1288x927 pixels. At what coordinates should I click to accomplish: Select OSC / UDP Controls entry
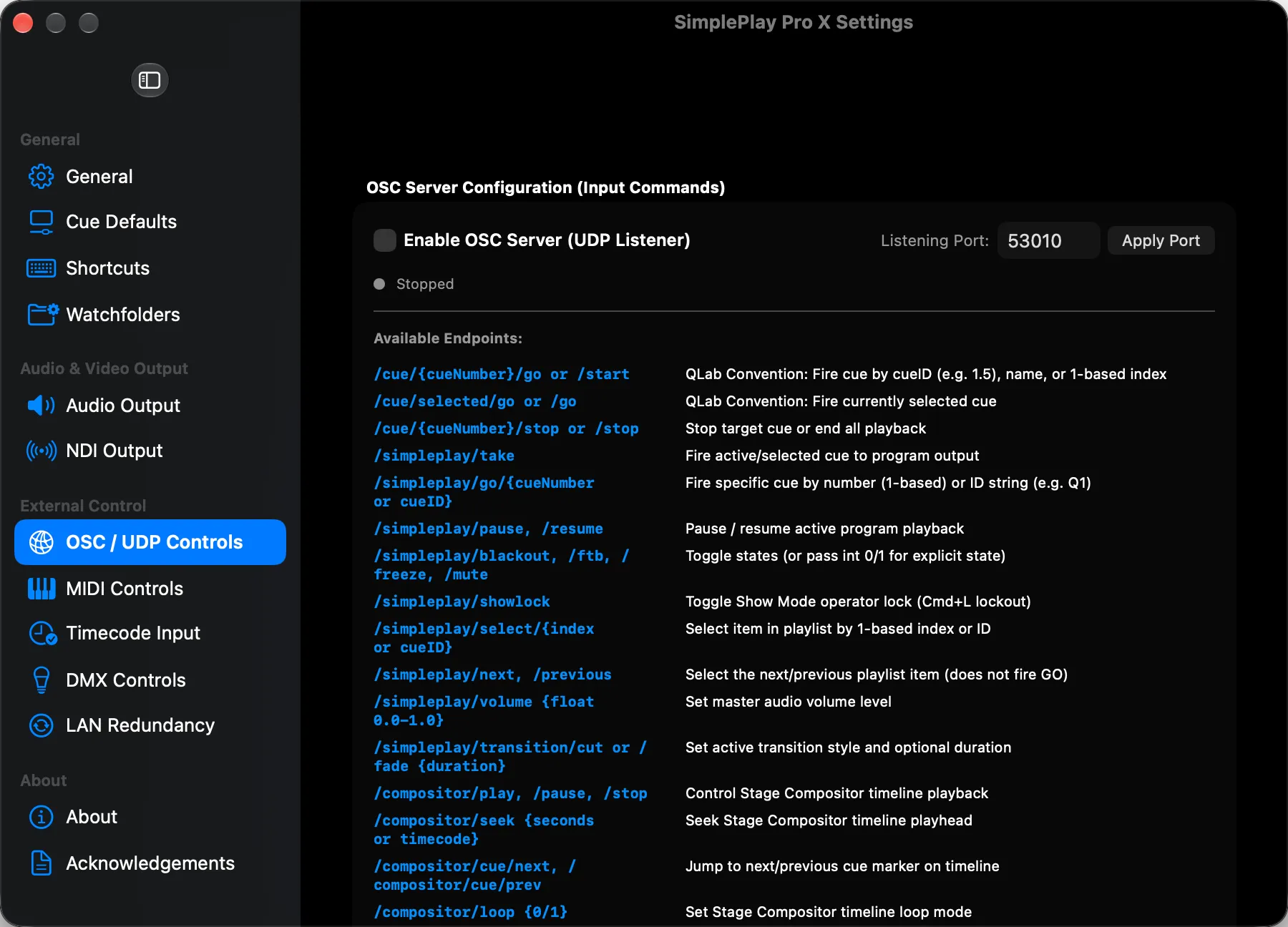150,542
